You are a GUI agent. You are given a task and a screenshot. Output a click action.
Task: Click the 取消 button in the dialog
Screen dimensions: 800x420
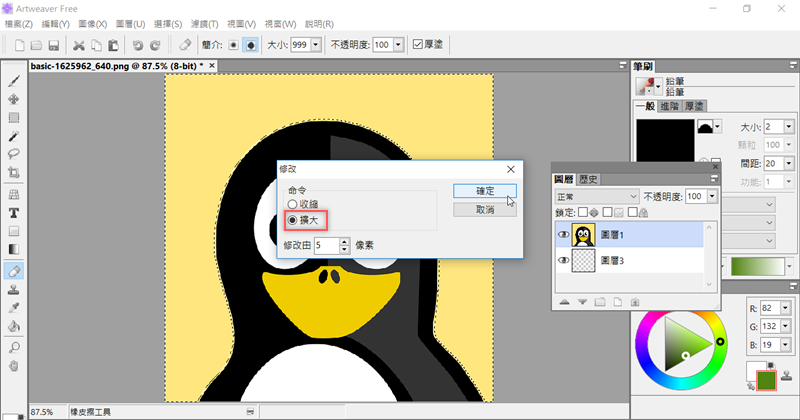(484, 210)
